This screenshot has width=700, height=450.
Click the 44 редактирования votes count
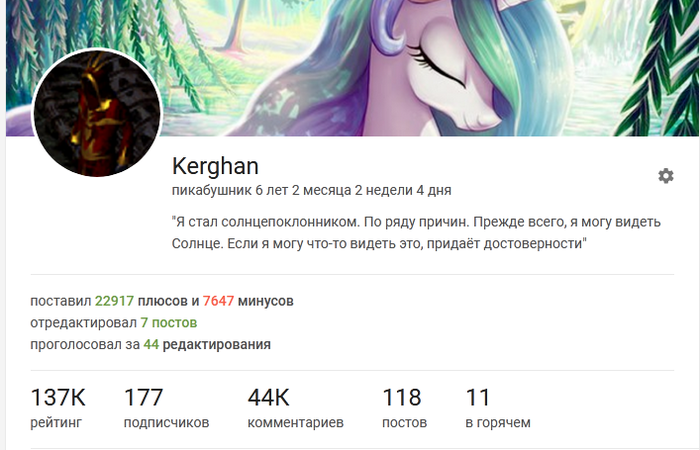[x=151, y=344]
